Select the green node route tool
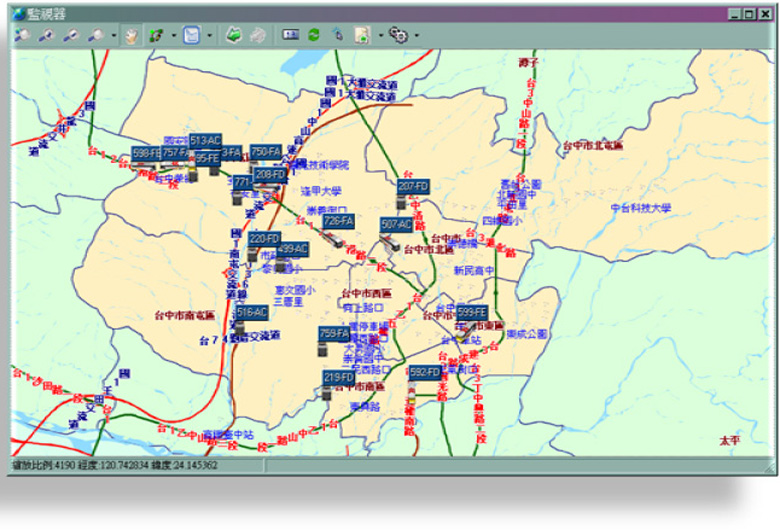 (x=157, y=35)
